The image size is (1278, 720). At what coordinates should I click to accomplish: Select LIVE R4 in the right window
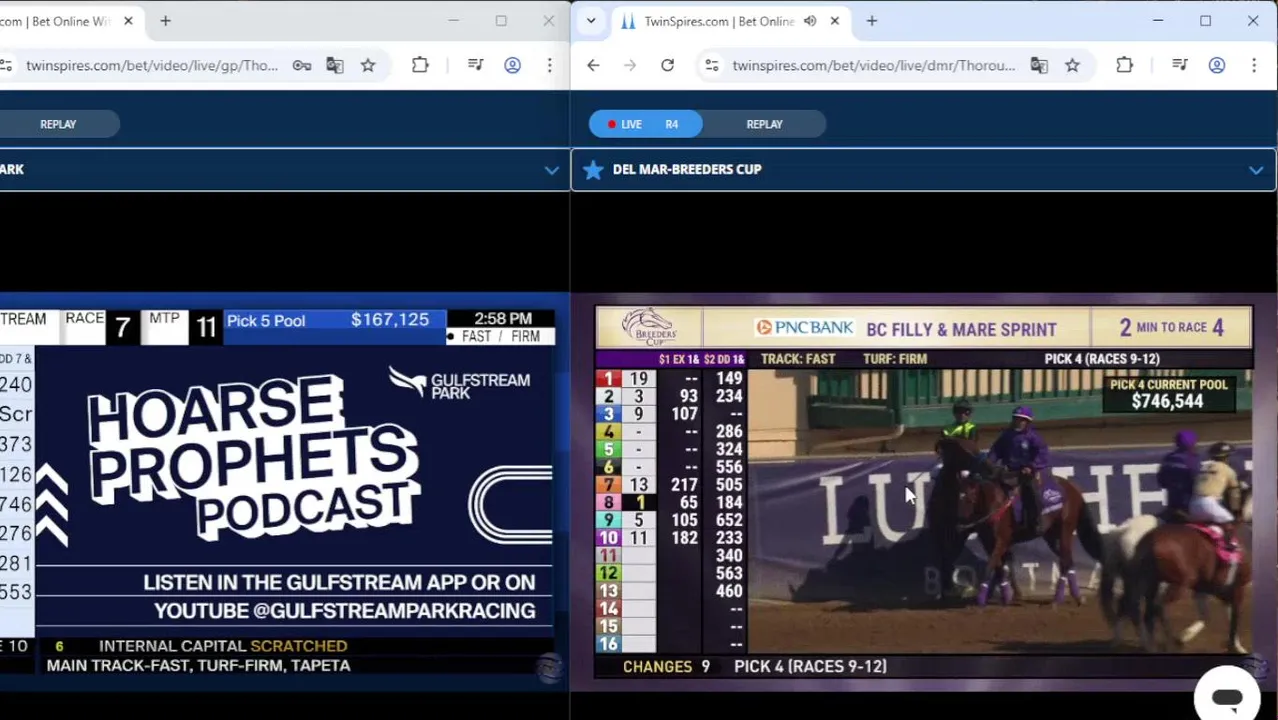coord(646,124)
